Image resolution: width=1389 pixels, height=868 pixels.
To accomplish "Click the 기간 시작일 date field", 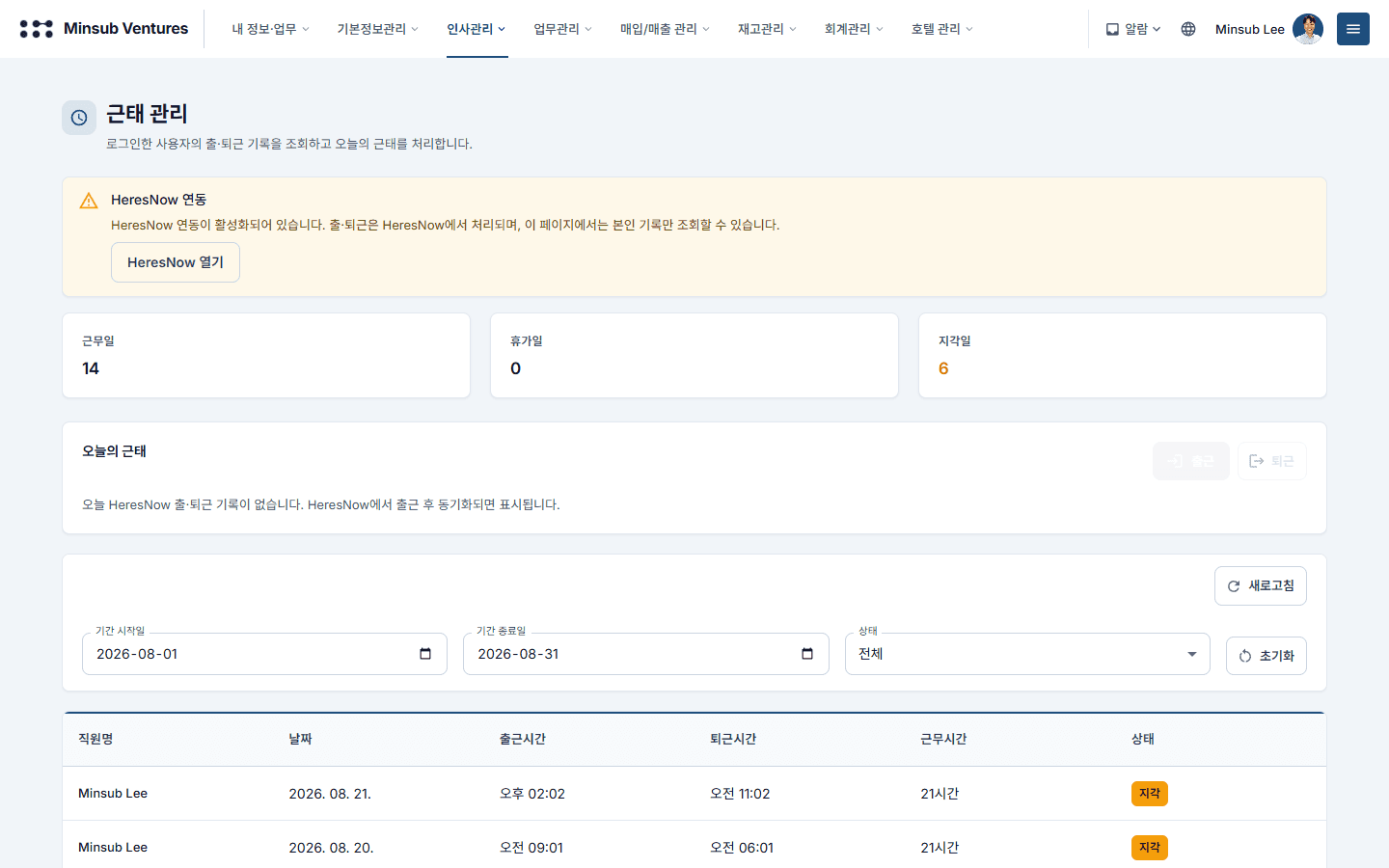I will click(x=264, y=654).
